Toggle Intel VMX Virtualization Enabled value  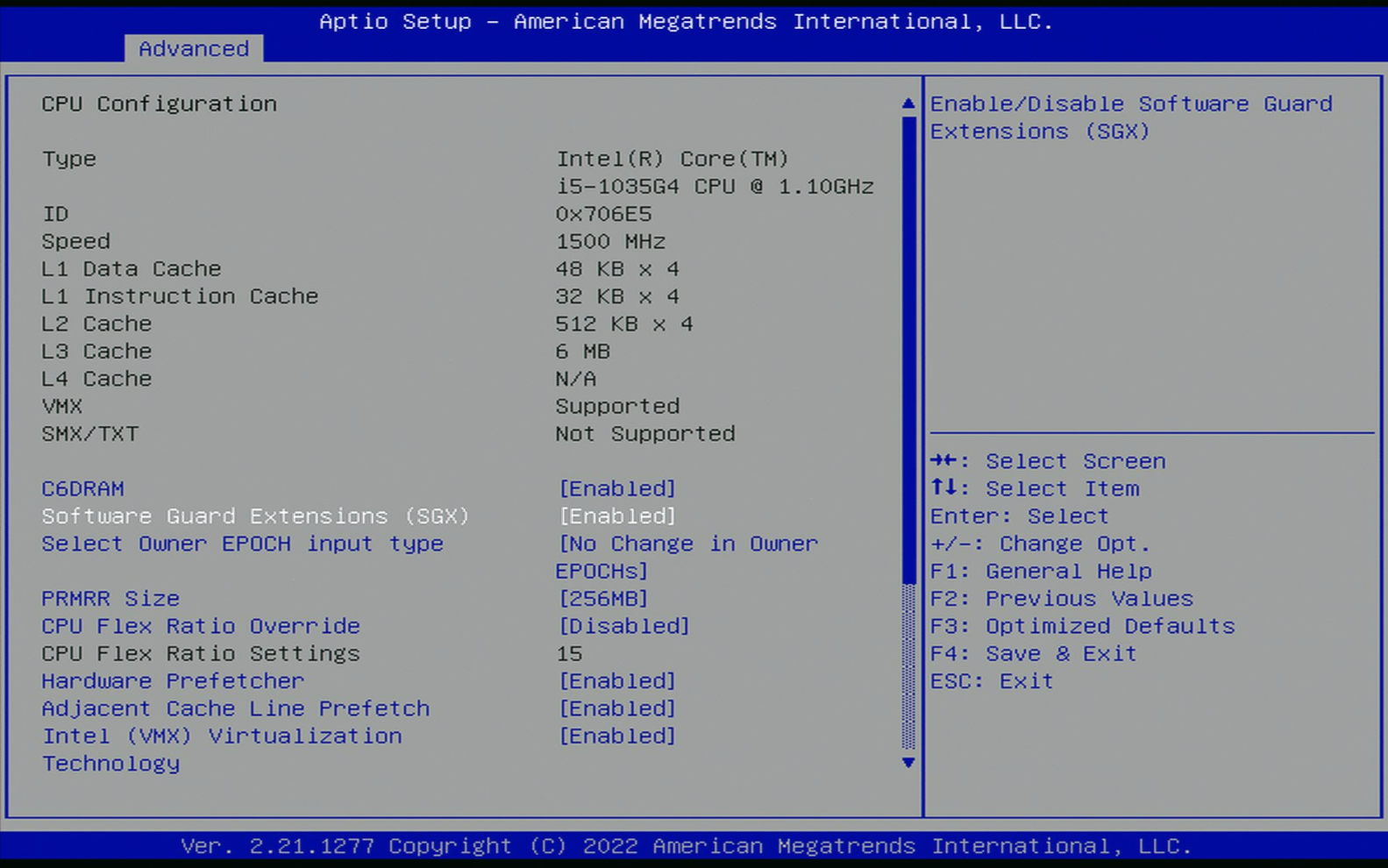click(x=617, y=736)
